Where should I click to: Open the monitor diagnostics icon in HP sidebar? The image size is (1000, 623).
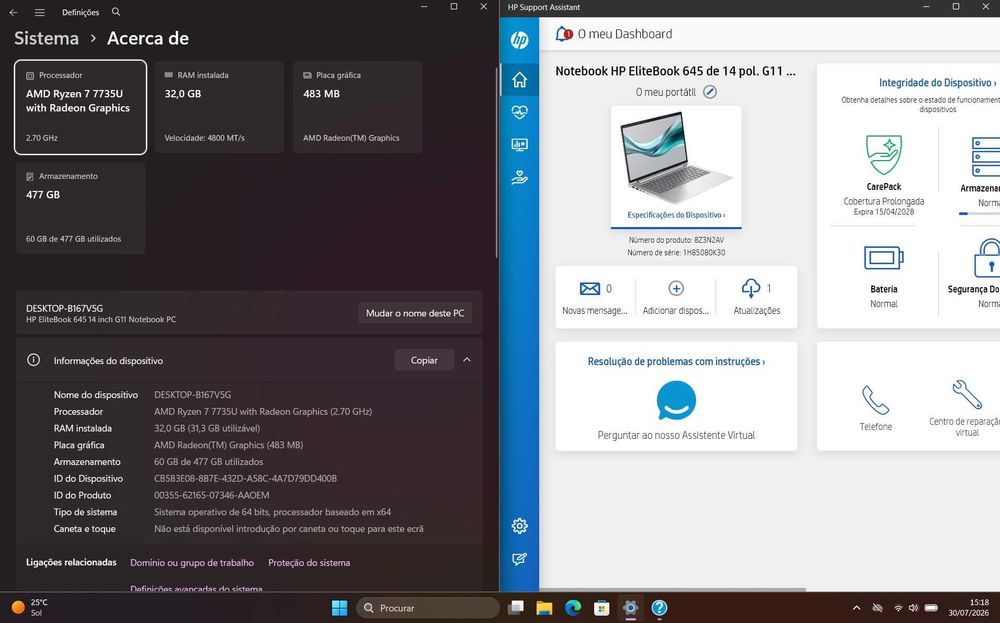(x=520, y=145)
